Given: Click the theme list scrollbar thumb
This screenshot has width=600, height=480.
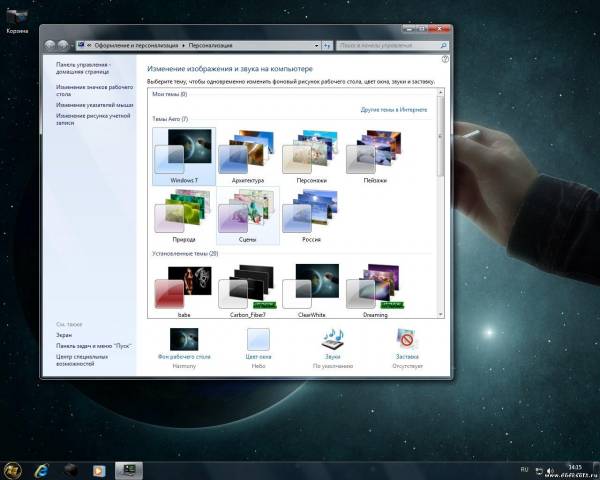Looking at the screenshot, I should point(440,136).
